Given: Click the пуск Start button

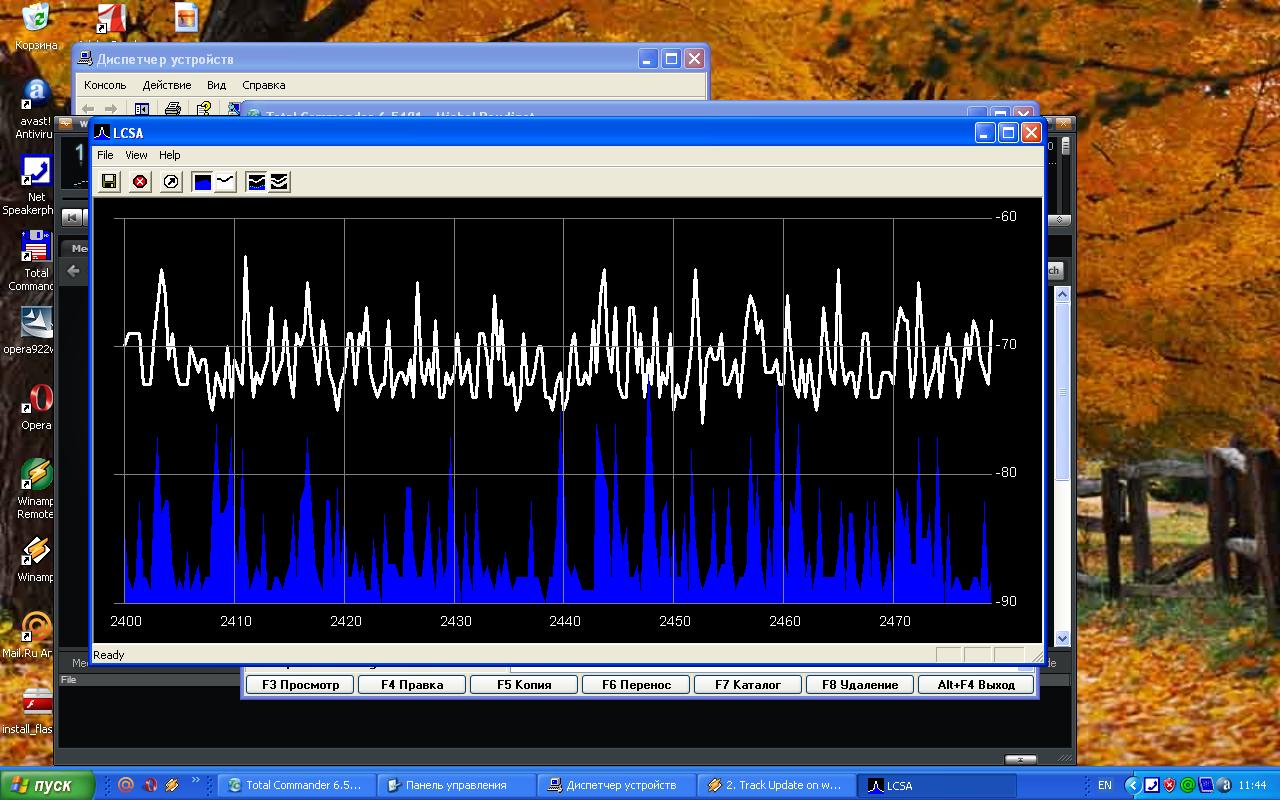Looking at the screenshot, I should coord(46,785).
